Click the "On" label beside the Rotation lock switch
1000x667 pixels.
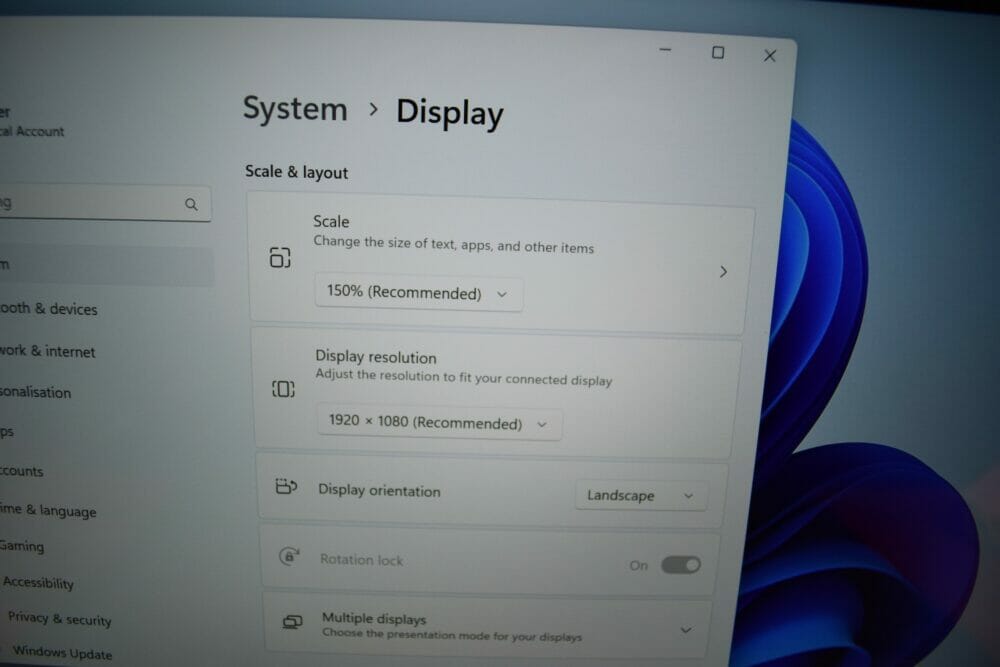click(638, 565)
